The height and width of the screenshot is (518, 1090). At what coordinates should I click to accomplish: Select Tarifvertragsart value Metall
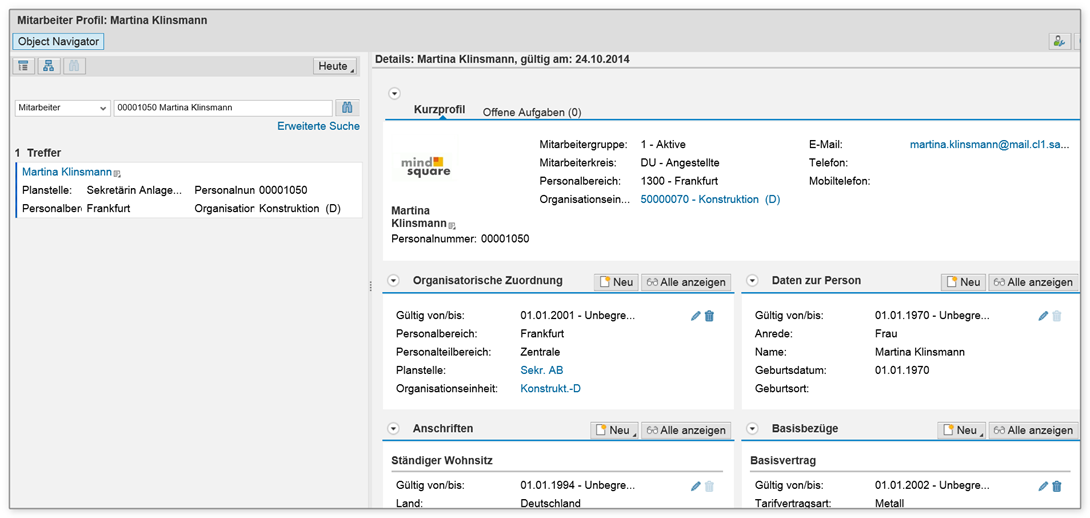(x=890, y=503)
